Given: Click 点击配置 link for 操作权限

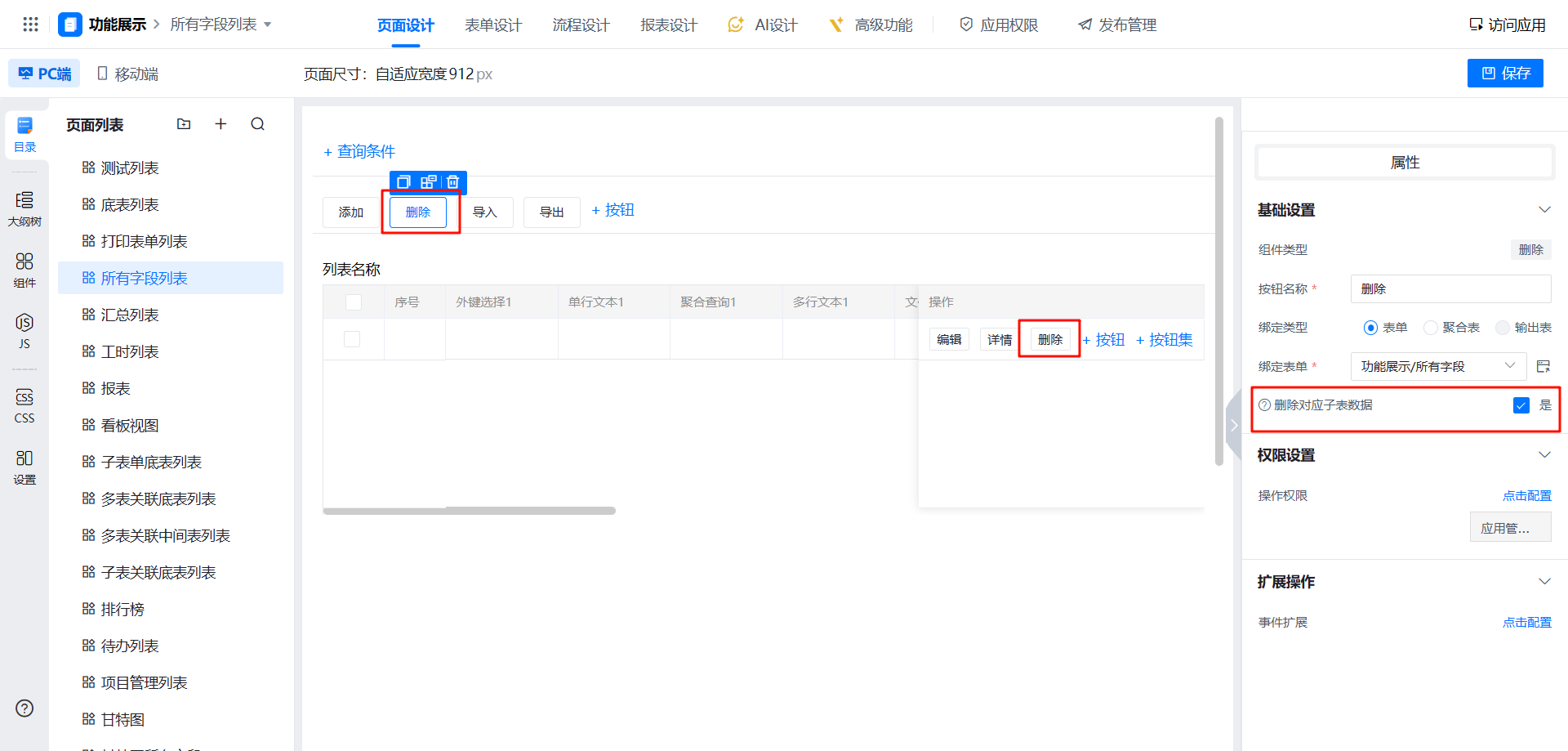Looking at the screenshot, I should [x=1526, y=496].
